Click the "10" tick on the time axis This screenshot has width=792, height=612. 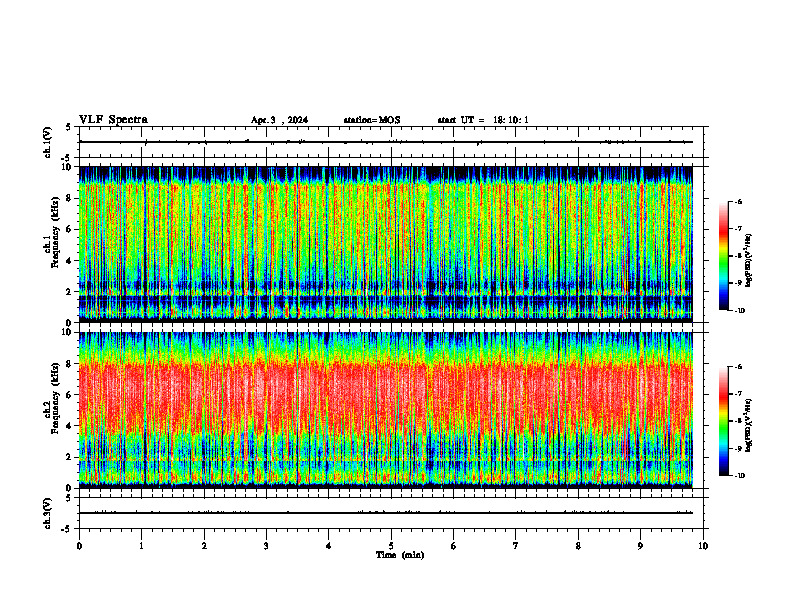[x=703, y=546]
